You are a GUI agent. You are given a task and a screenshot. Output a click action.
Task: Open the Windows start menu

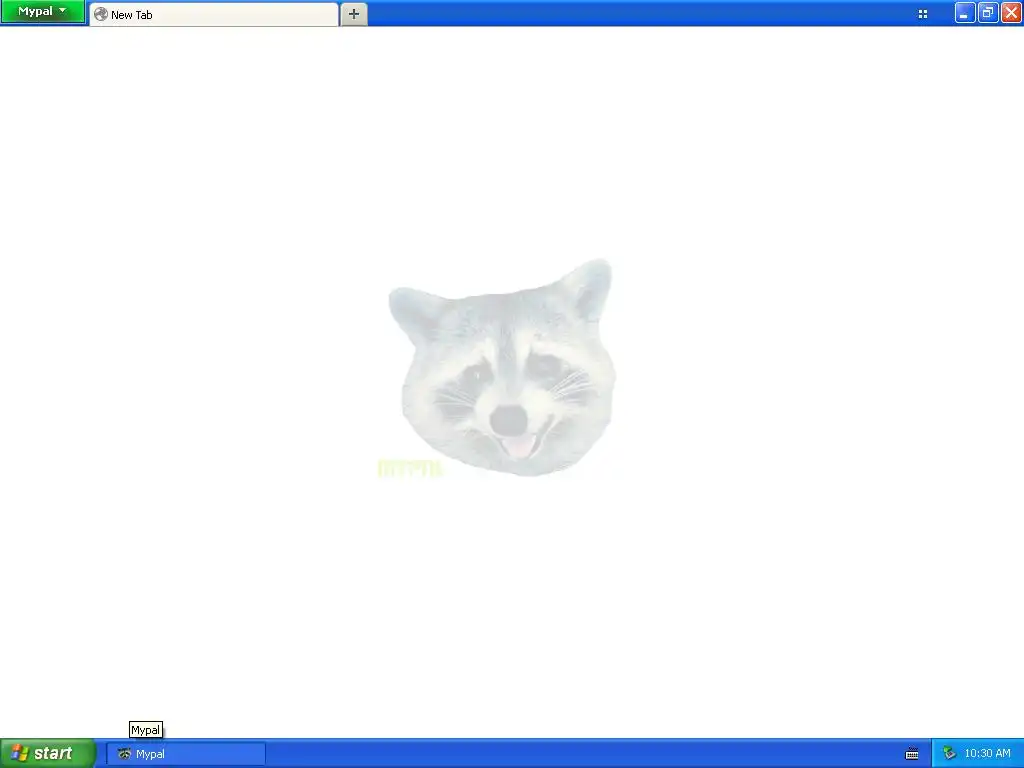[x=48, y=754]
